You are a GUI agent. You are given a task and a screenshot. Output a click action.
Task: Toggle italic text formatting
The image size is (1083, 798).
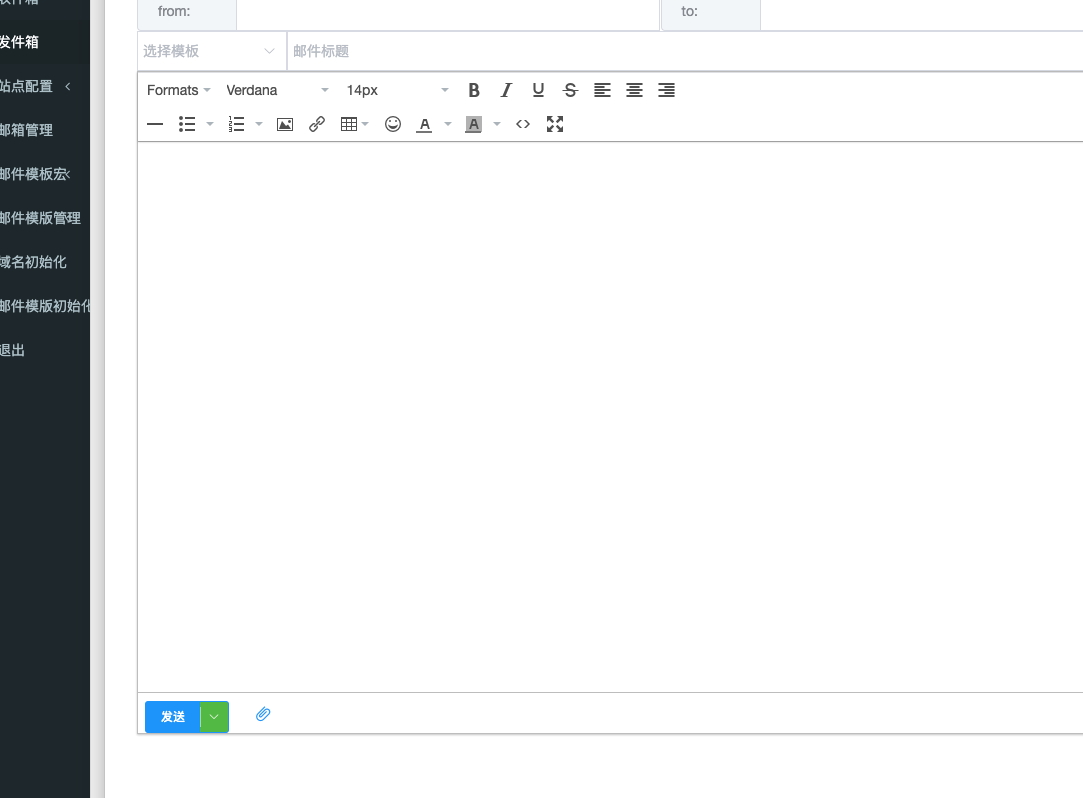[x=506, y=90]
